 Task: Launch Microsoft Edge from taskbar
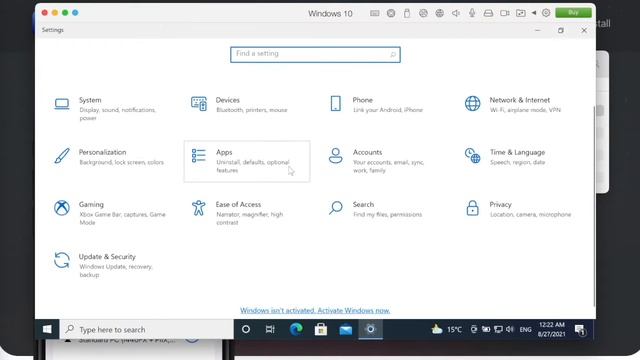296,329
